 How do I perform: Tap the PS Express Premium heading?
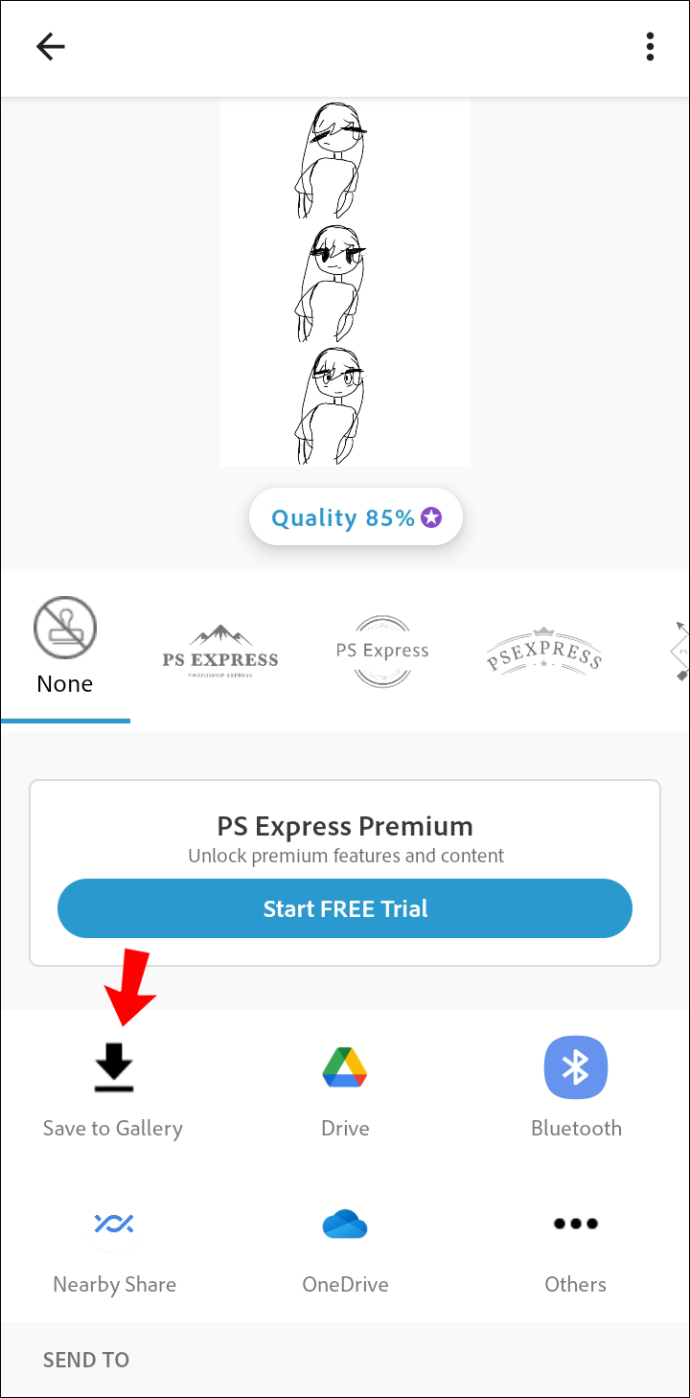(345, 827)
